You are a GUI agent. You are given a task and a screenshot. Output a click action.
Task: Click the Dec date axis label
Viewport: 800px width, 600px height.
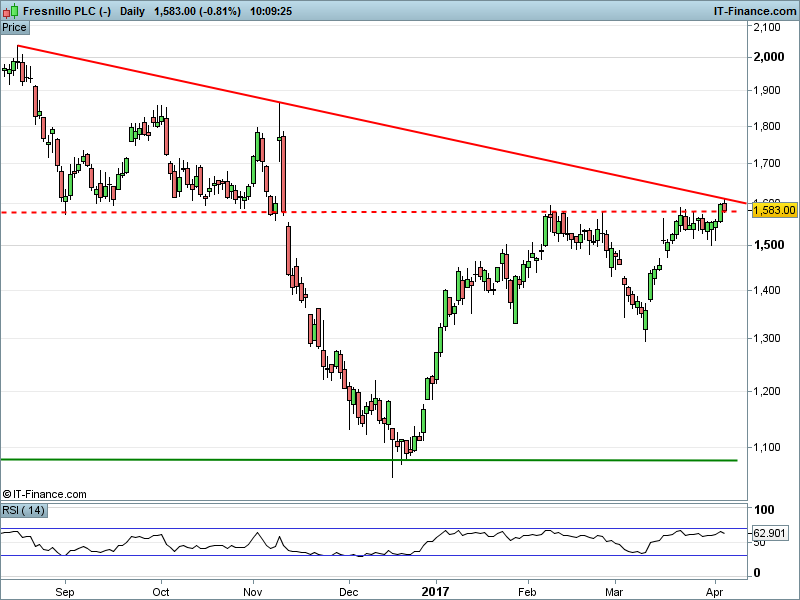point(349,592)
